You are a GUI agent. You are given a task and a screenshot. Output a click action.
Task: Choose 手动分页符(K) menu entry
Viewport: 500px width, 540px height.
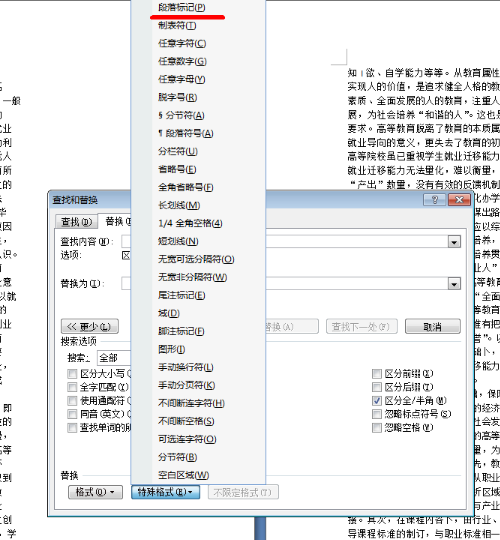[186, 385]
